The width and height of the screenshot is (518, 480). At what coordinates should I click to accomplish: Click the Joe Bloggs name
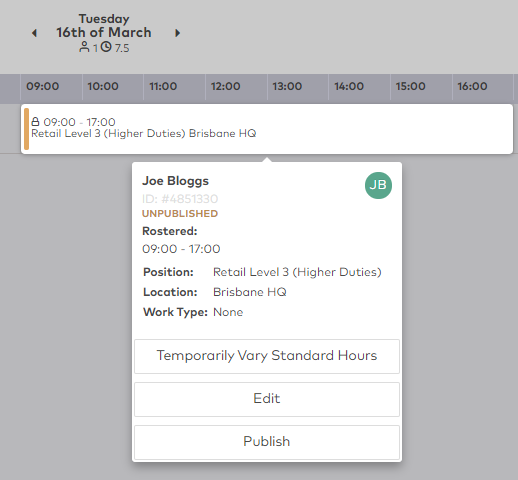175,181
